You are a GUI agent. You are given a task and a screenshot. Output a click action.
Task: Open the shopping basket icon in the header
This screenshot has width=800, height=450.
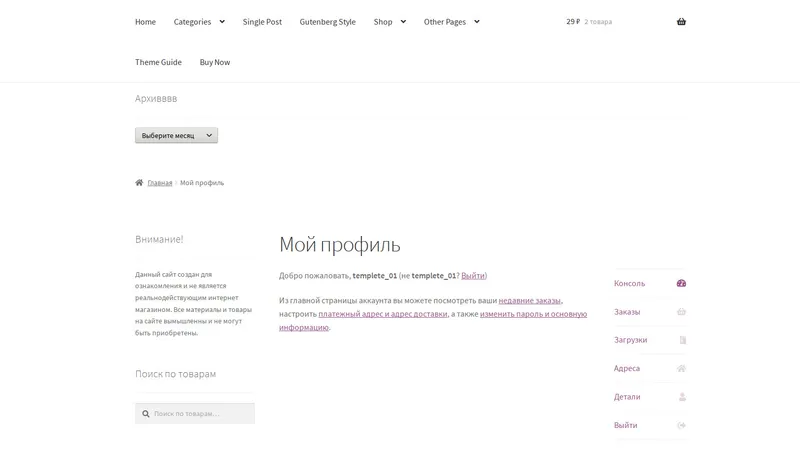pyautogui.click(x=681, y=21)
